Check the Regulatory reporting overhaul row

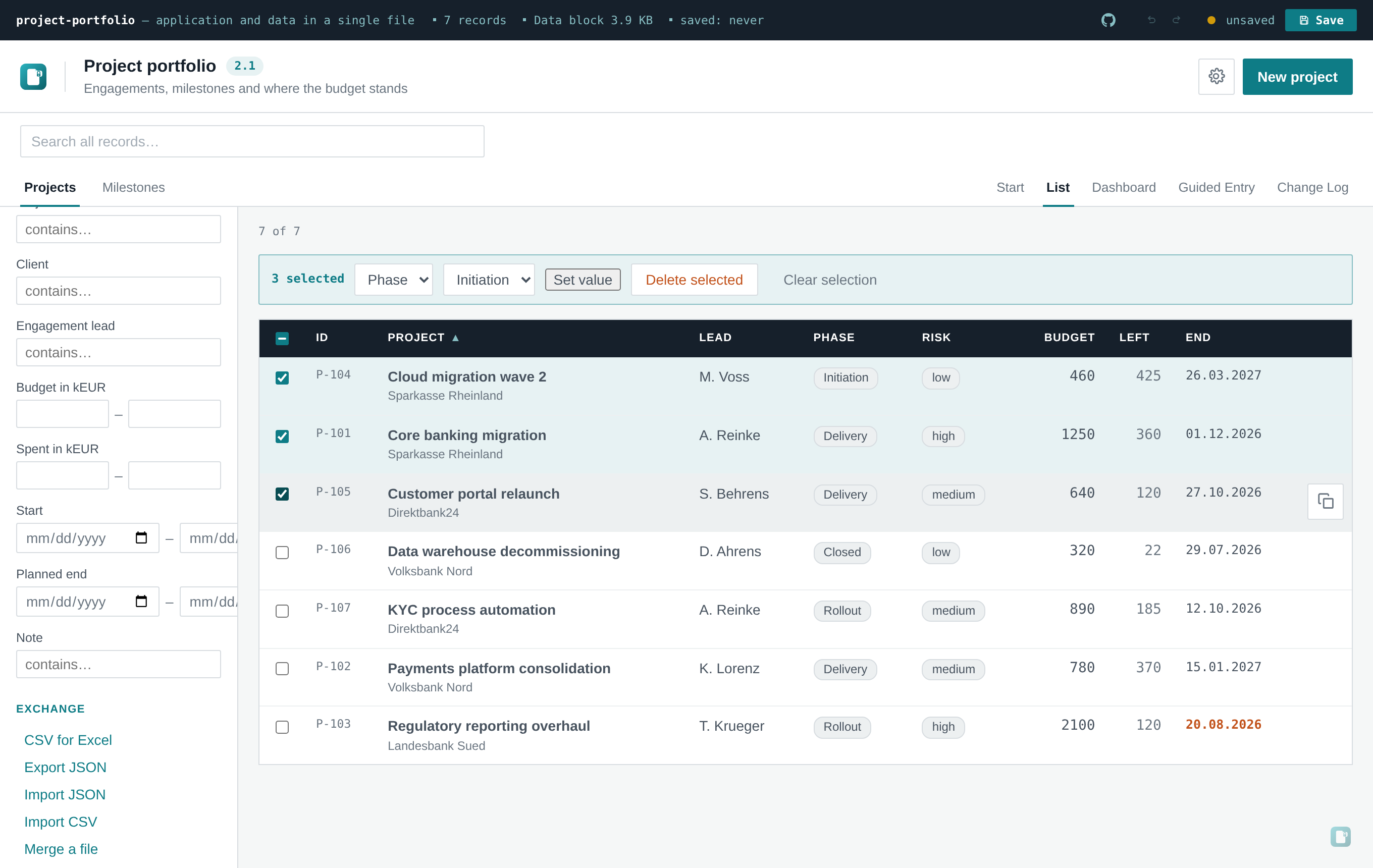(x=282, y=727)
